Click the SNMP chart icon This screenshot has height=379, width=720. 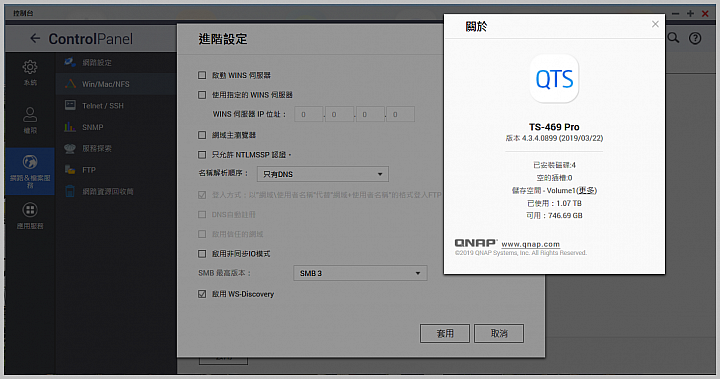click(70, 127)
